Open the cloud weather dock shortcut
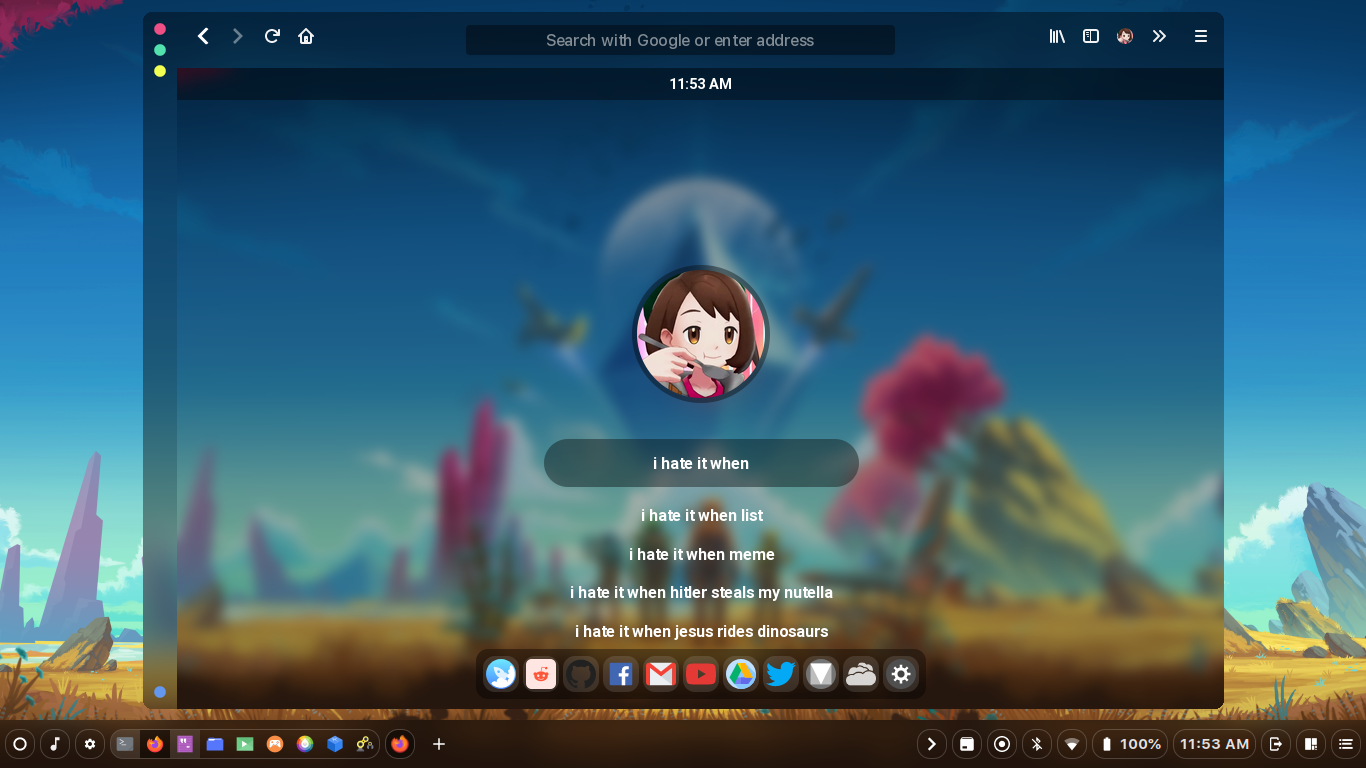This screenshot has width=1366, height=768. (x=861, y=674)
